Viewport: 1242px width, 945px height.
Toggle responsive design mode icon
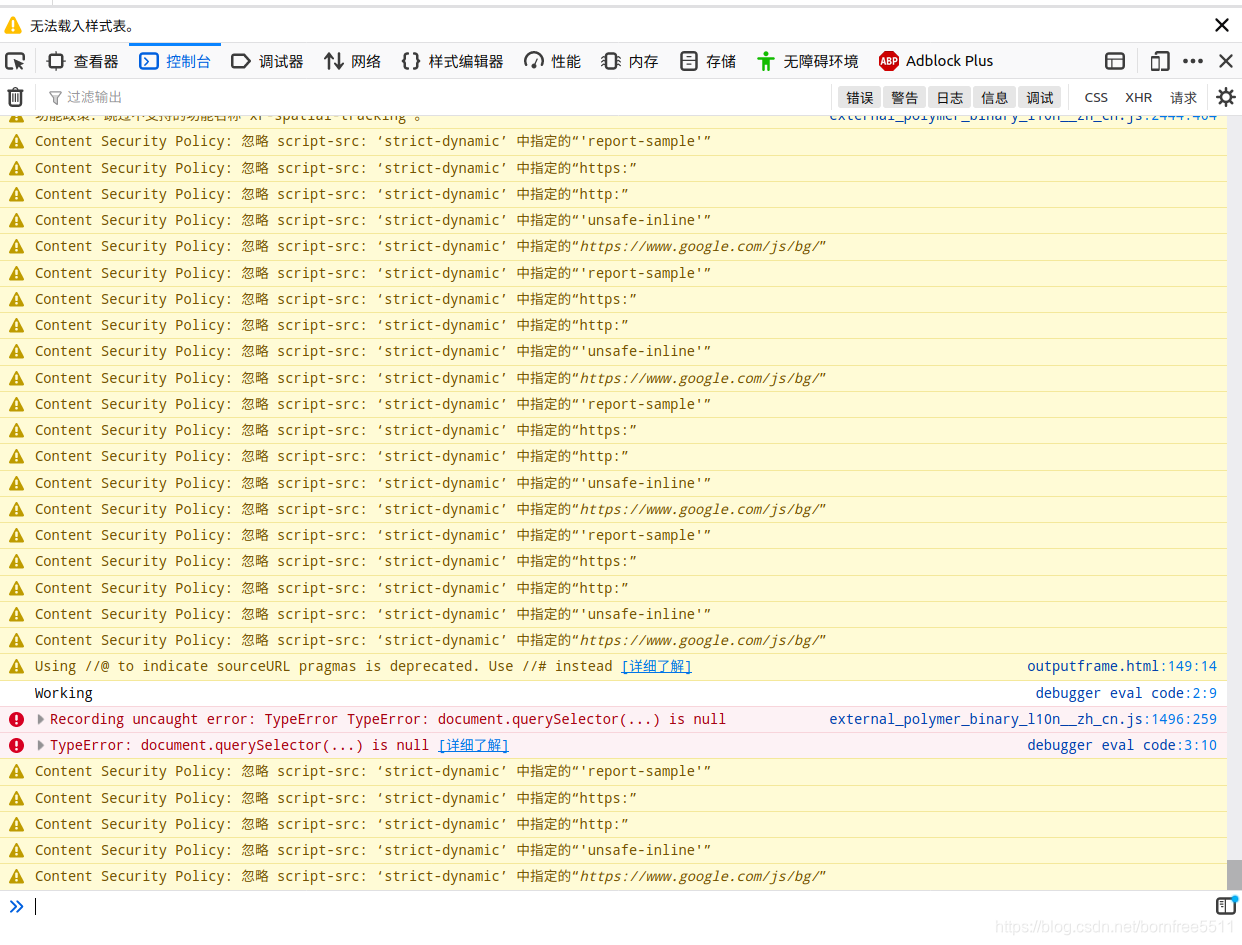[1160, 61]
